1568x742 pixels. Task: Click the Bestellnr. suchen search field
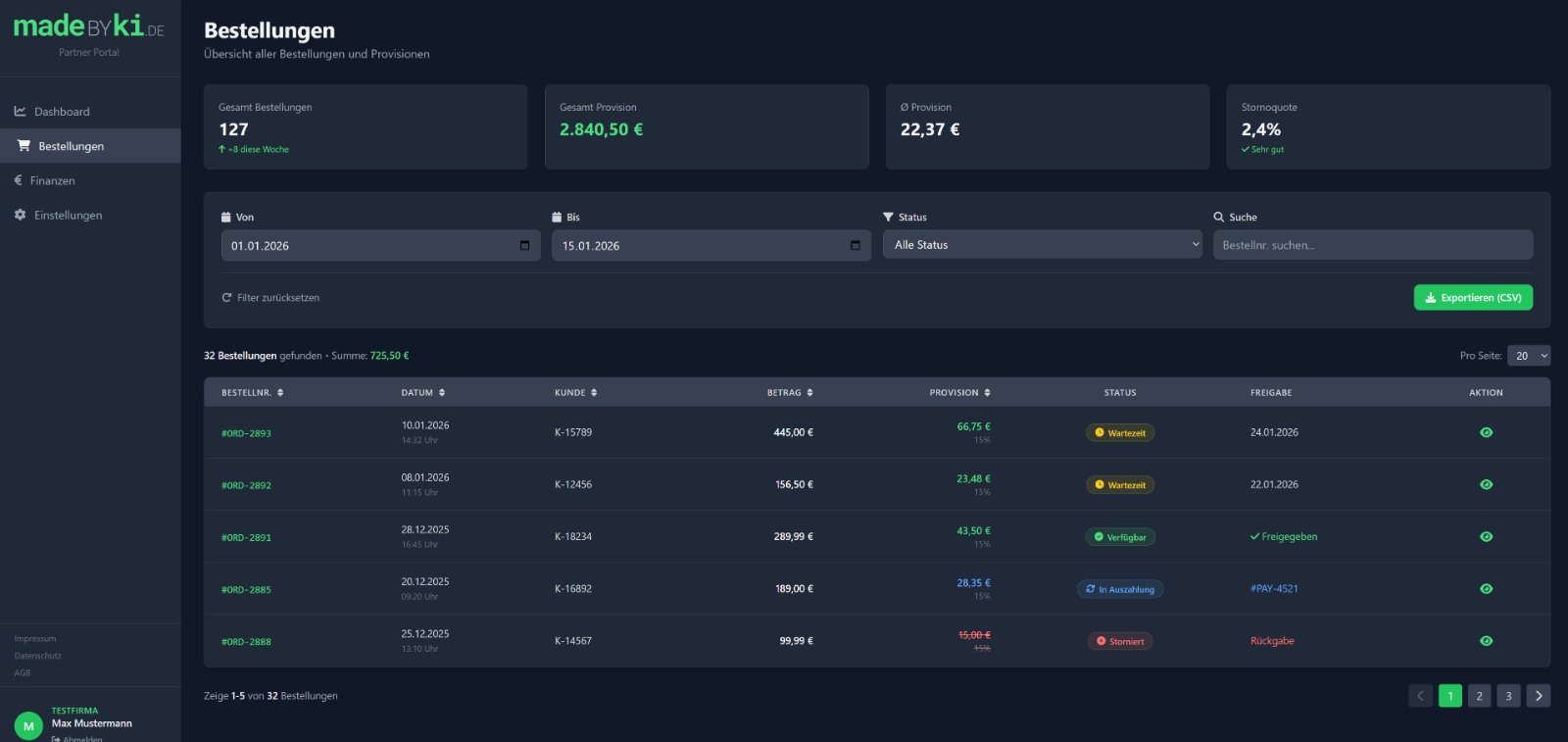pyautogui.click(x=1372, y=246)
